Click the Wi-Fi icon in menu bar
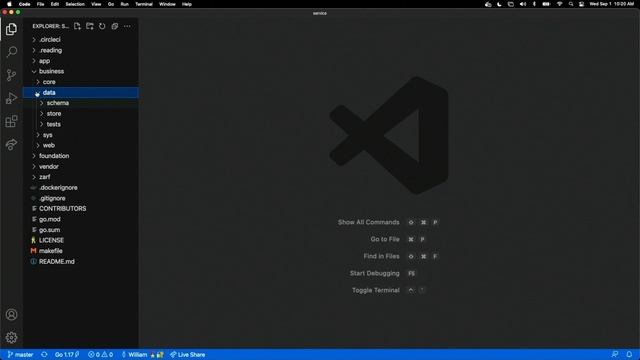 560,4
